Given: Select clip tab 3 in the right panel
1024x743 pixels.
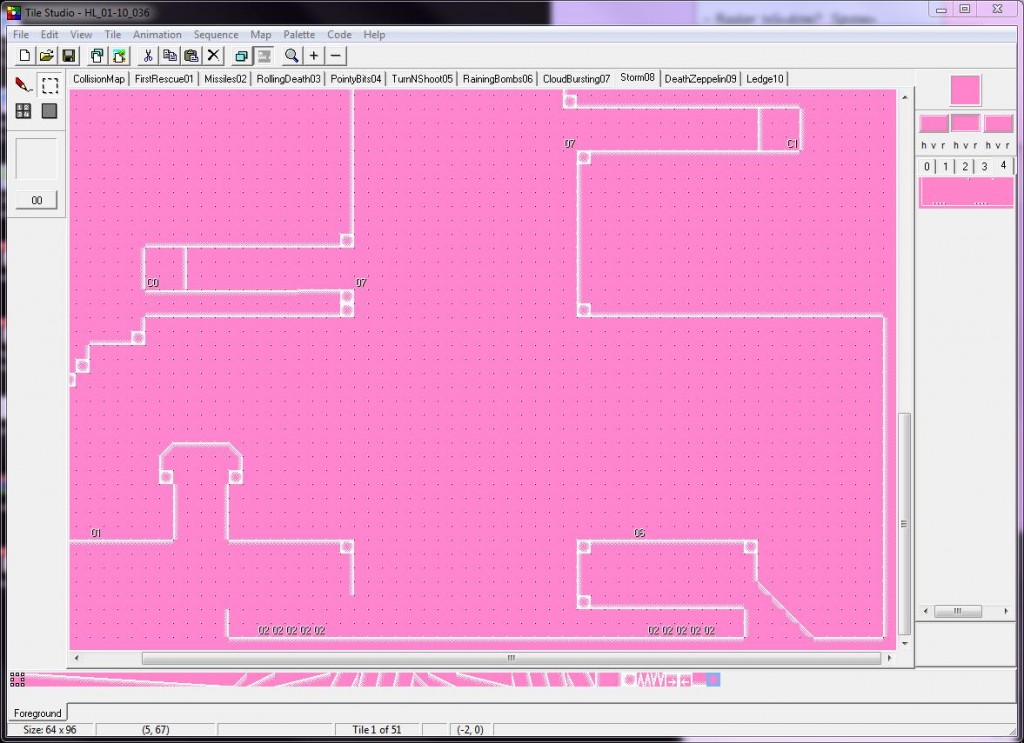Looking at the screenshot, I should 984,166.
